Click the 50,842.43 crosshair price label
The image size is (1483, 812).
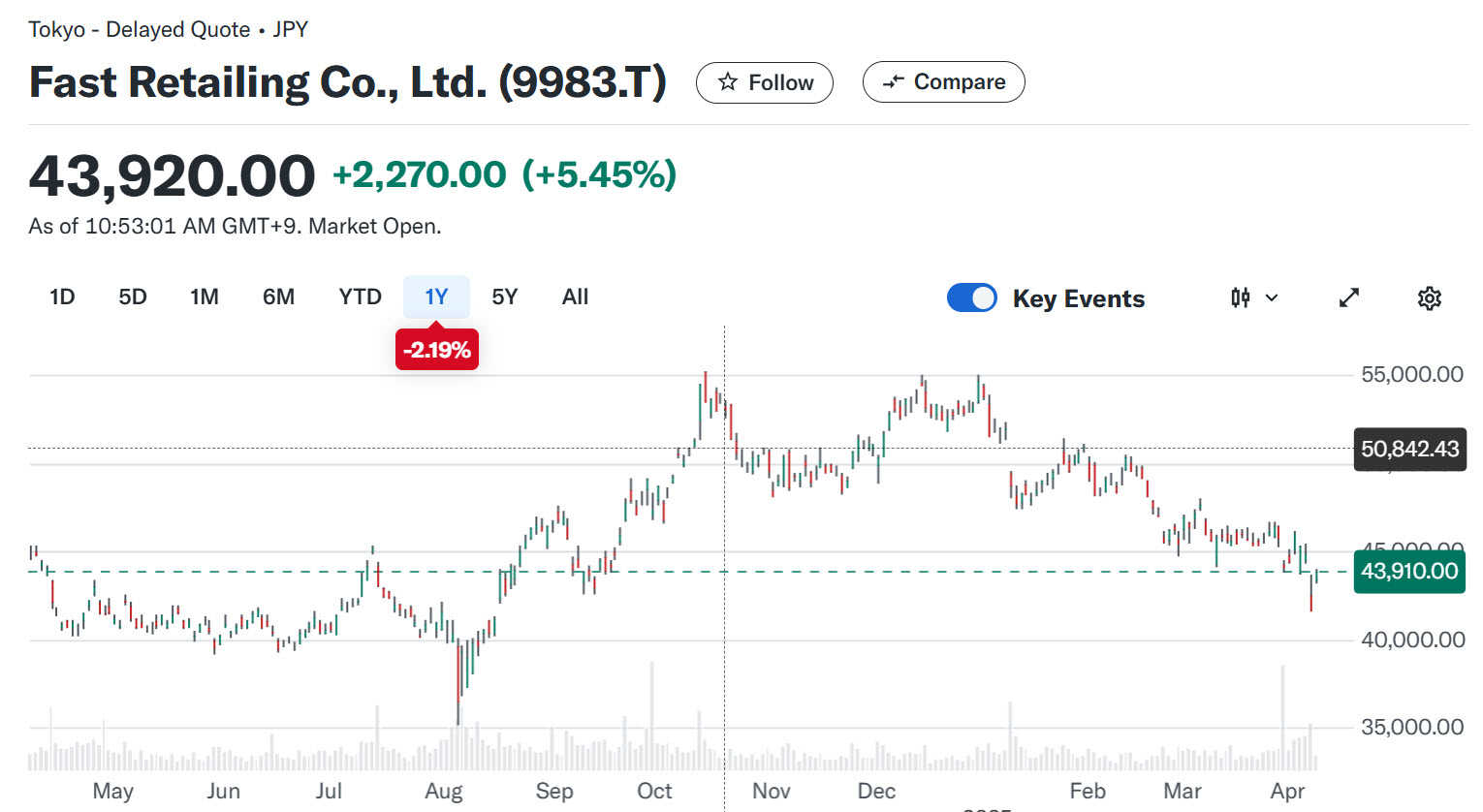(1409, 449)
